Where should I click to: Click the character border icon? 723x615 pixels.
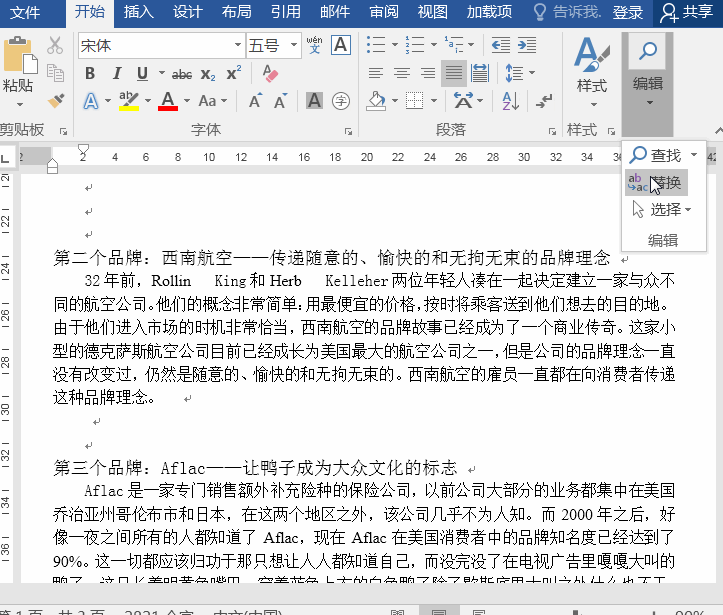(341, 45)
